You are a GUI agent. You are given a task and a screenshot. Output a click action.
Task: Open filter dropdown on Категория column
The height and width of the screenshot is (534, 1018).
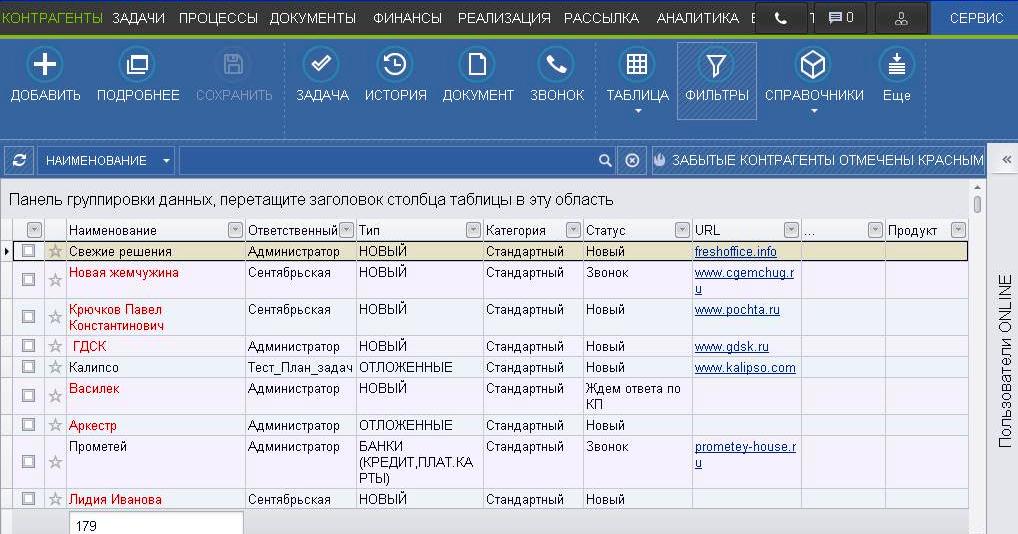tap(573, 230)
